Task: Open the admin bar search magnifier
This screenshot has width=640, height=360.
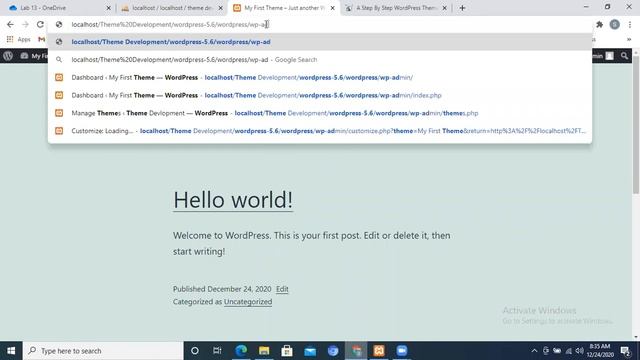Action: 624,56
